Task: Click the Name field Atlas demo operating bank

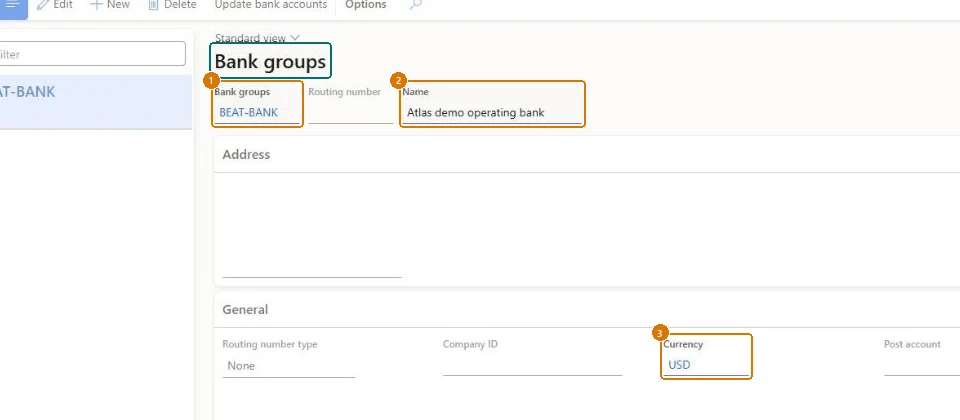Action: click(x=492, y=113)
